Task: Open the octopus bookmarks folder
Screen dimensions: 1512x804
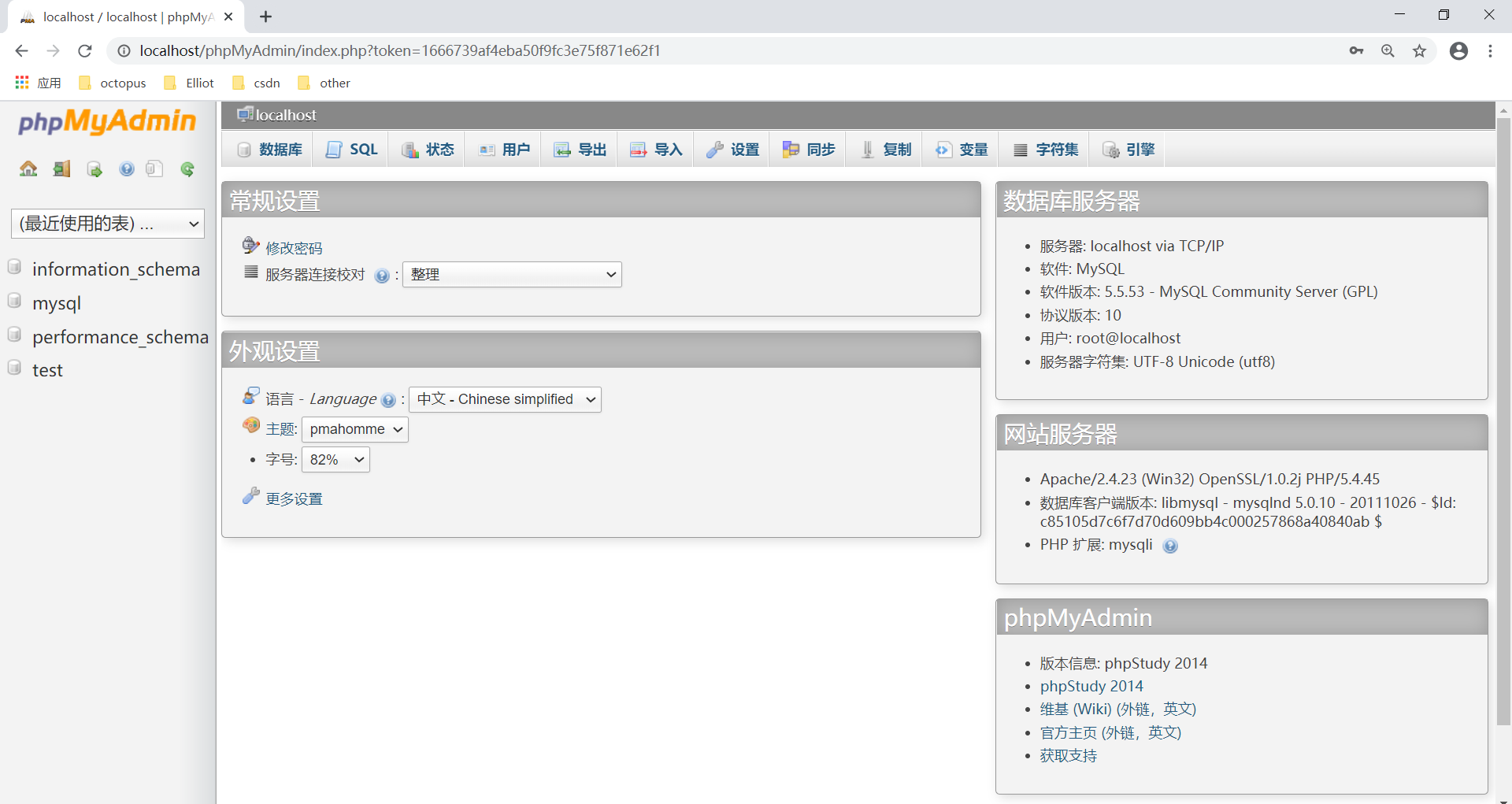Action: tap(113, 83)
